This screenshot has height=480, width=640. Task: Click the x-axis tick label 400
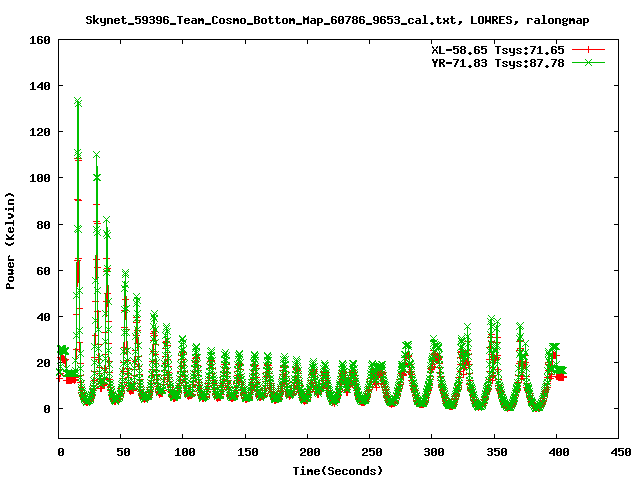(x=559, y=452)
